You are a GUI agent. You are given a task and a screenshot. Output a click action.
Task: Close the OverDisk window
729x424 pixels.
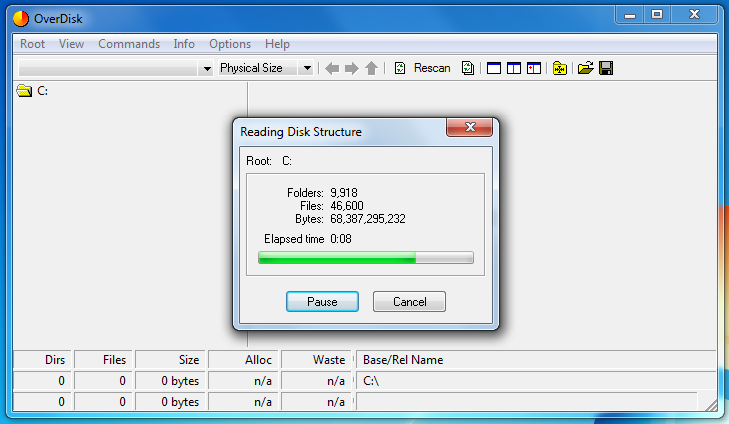(x=694, y=15)
